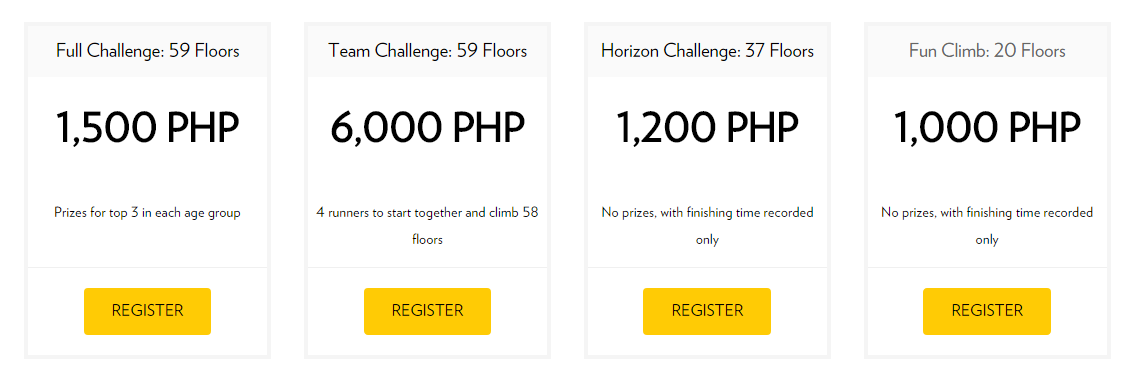The width and height of the screenshot is (1133, 378).
Task: Select the 'Full Challenge: 59 Floors' heading
Action: coord(147,51)
